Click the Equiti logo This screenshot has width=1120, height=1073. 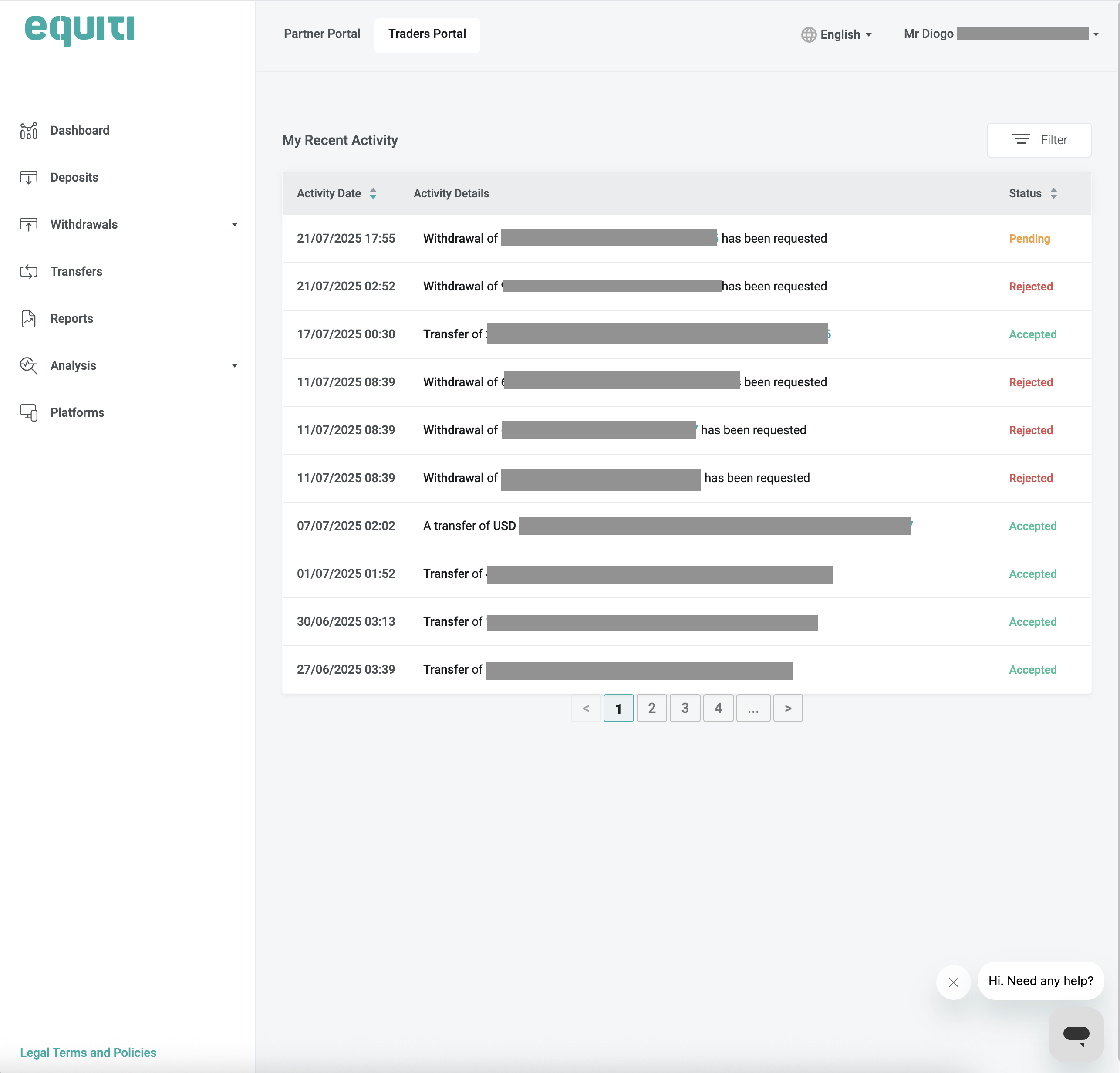(x=79, y=29)
